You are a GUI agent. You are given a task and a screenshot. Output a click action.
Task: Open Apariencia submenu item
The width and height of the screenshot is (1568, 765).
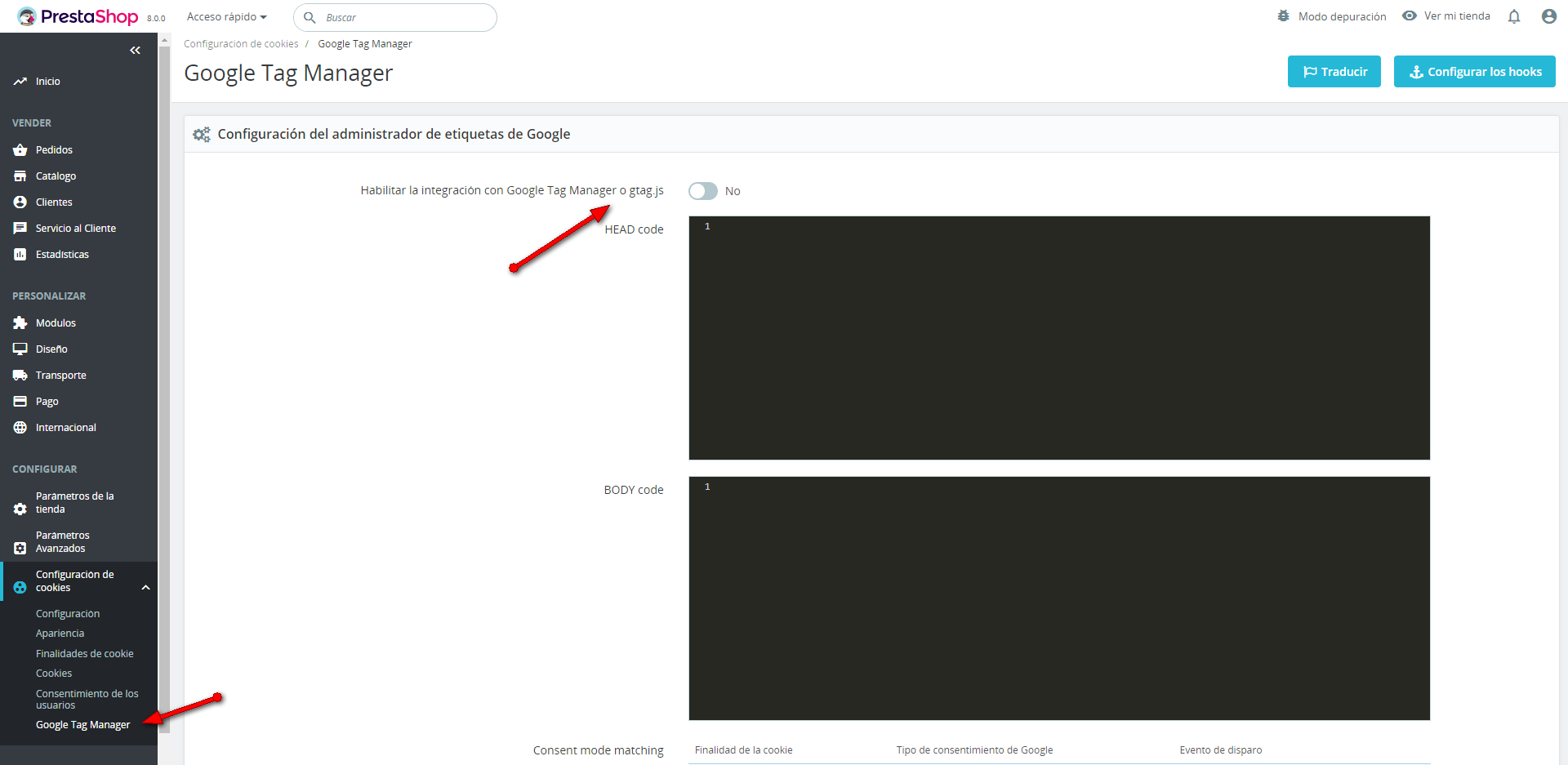click(60, 634)
